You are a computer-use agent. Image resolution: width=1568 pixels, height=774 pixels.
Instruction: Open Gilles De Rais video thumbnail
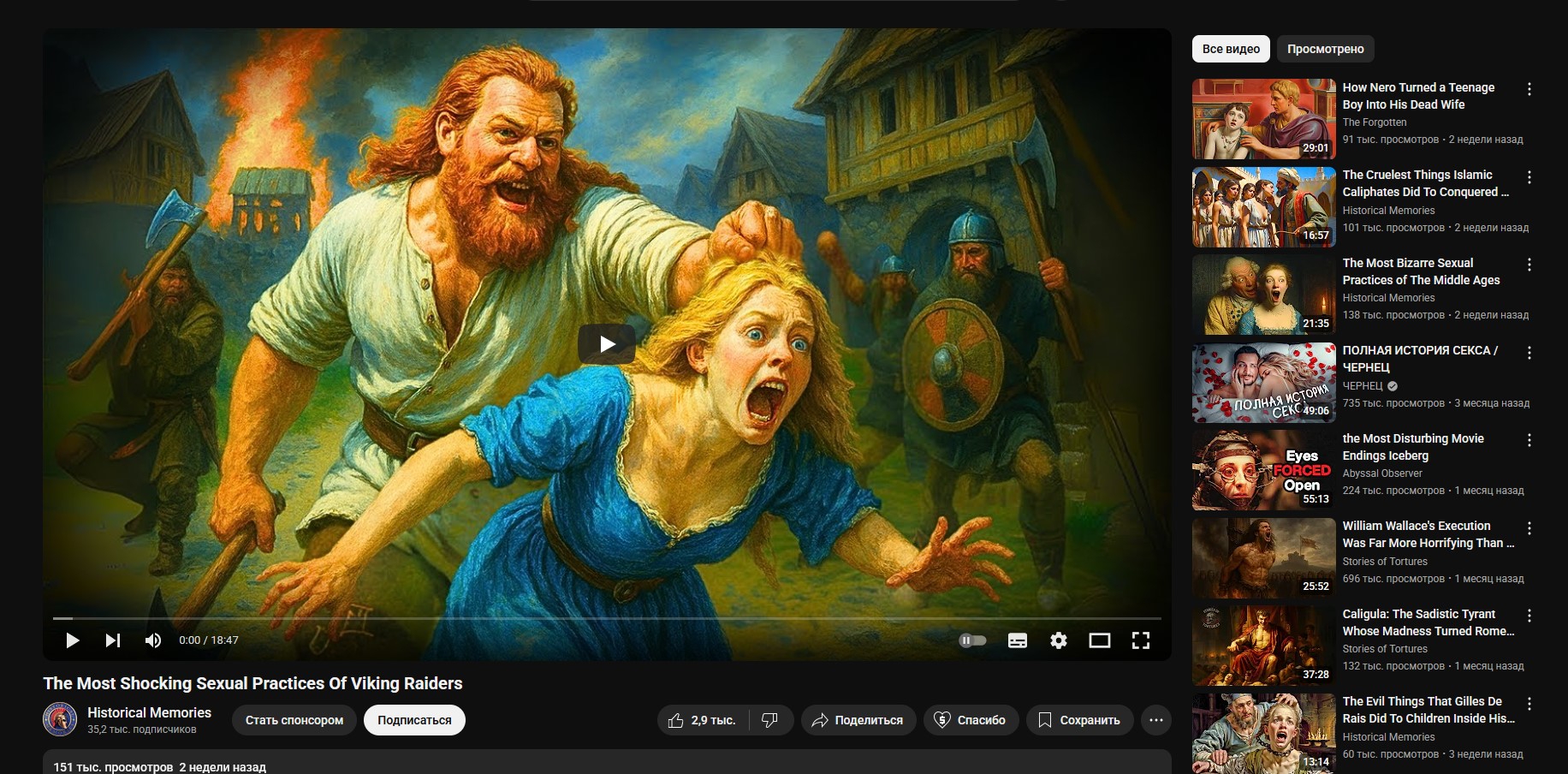pos(1264,734)
